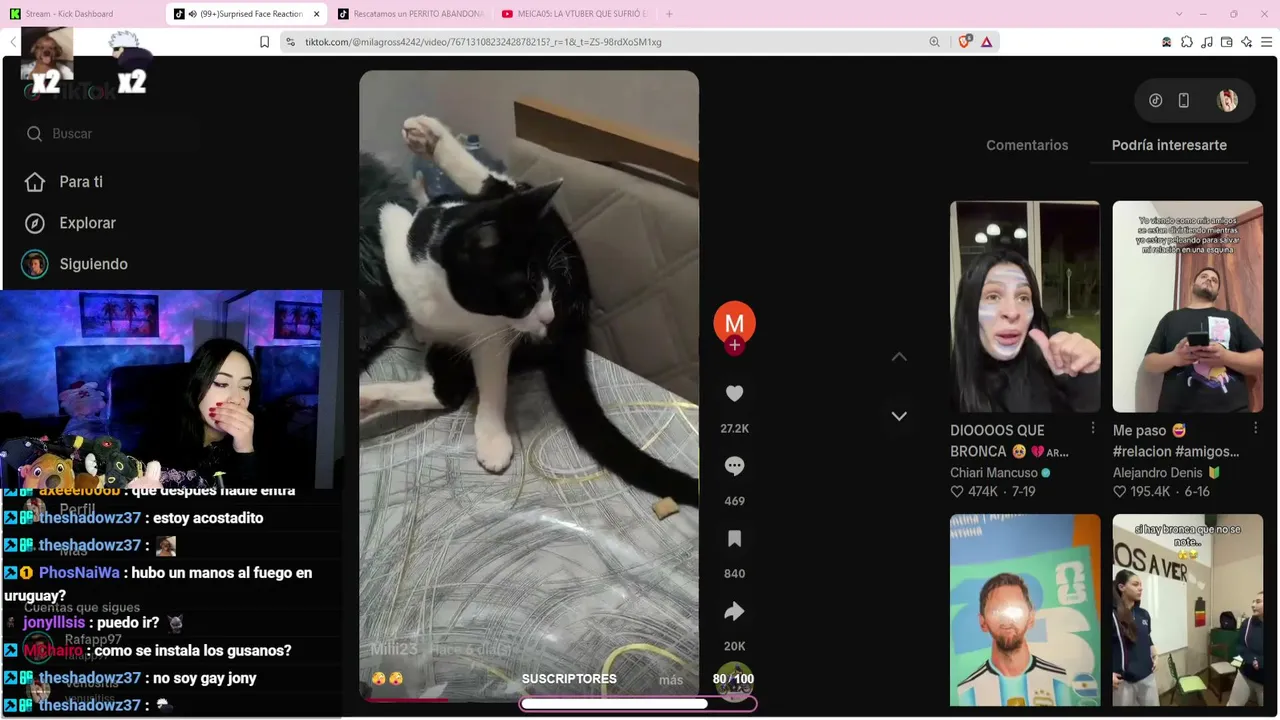Image resolution: width=1280 pixels, height=720 pixels.
Task: Open creator profile avatar labeled M
Action: pos(734,322)
